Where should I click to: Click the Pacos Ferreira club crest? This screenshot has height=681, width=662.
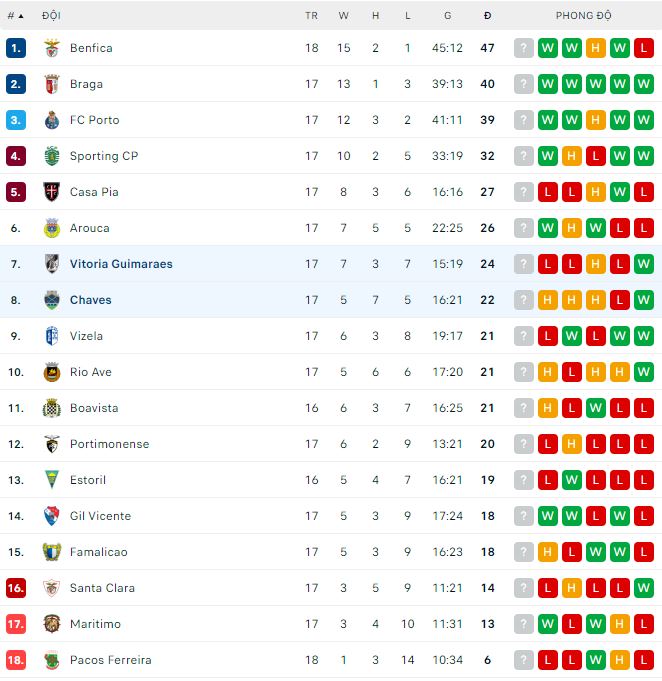point(52,660)
